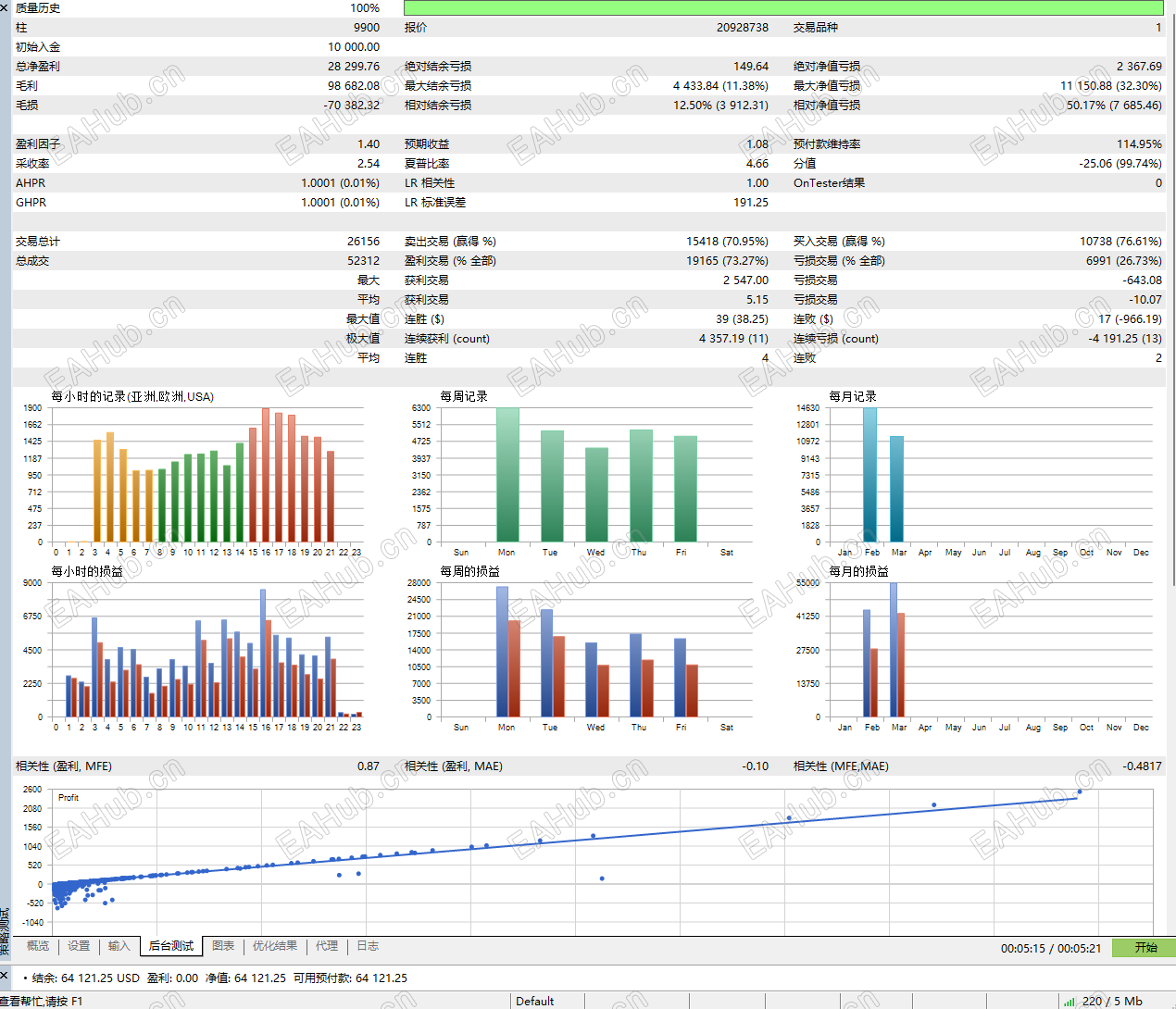This screenshot has height=1009, width=1176.
Task: Select the 预期收益 value 1.08
Action: pos(757,144)
